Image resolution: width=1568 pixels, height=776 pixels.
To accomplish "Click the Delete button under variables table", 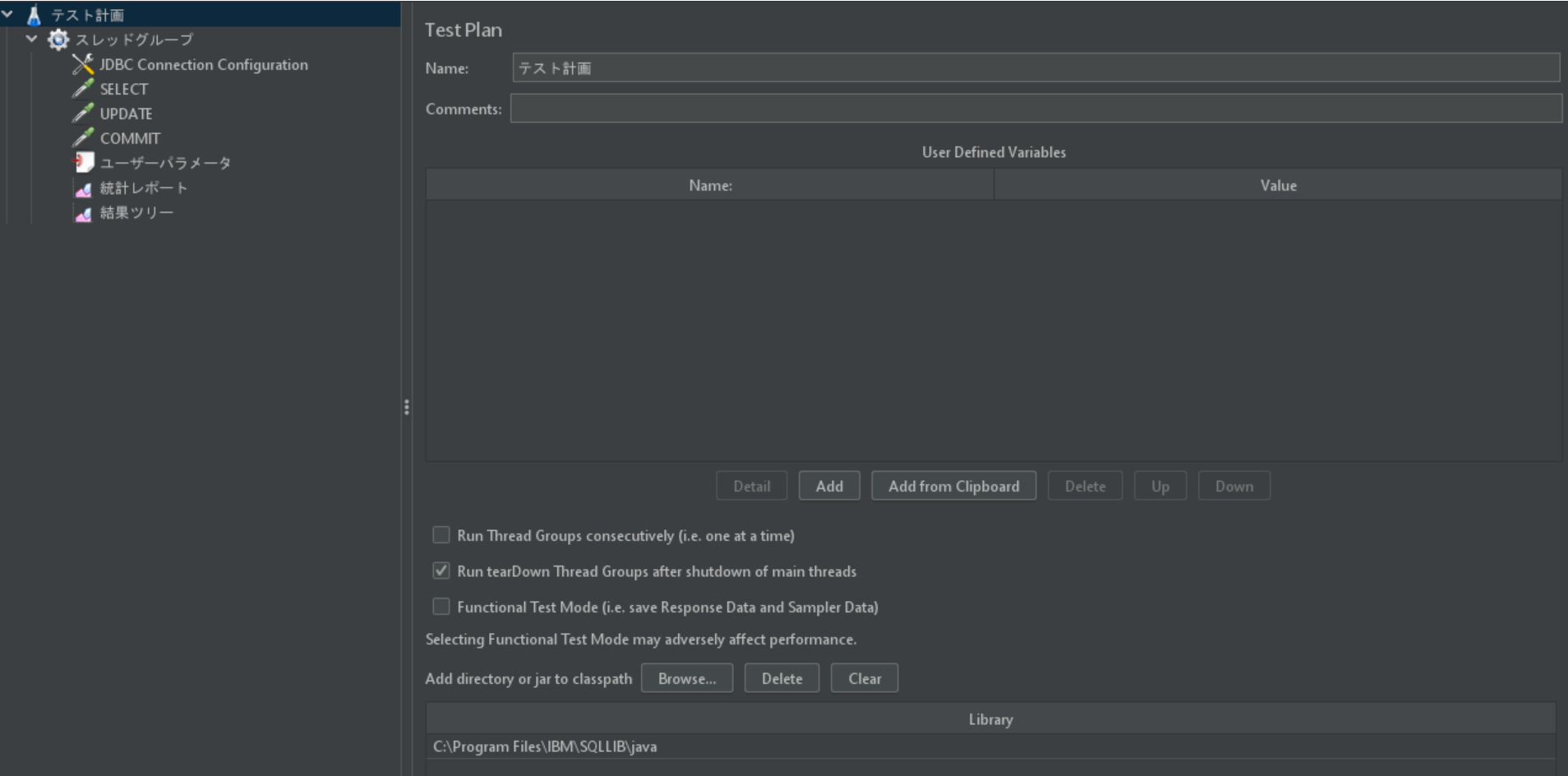I will tap(1085, 486).
